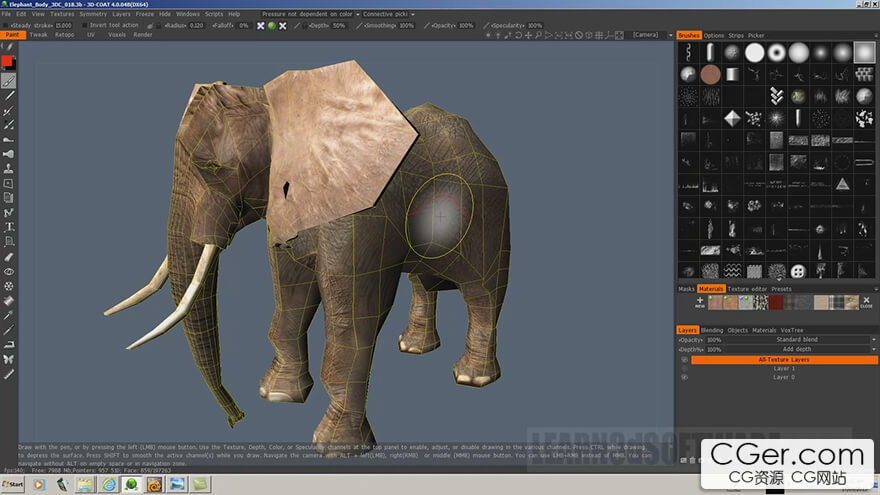Click the Windows Start button
This screenshot has height=495, width=880.
(x=13, y=484)
